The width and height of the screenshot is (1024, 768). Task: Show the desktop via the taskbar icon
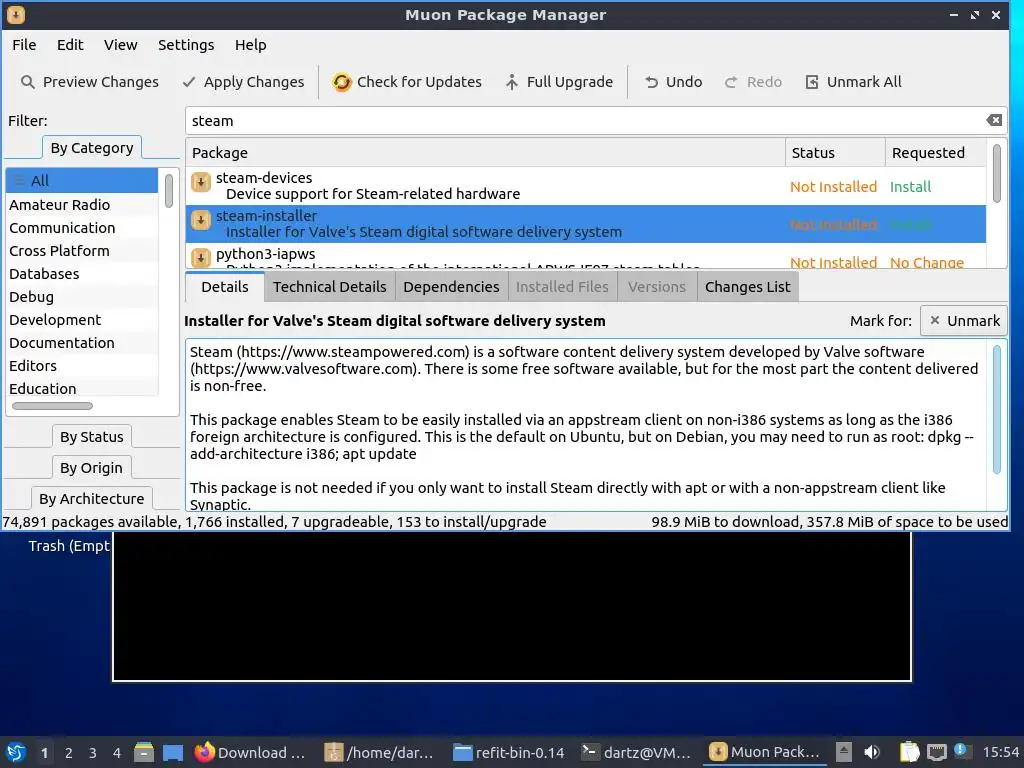pos(173,752)
